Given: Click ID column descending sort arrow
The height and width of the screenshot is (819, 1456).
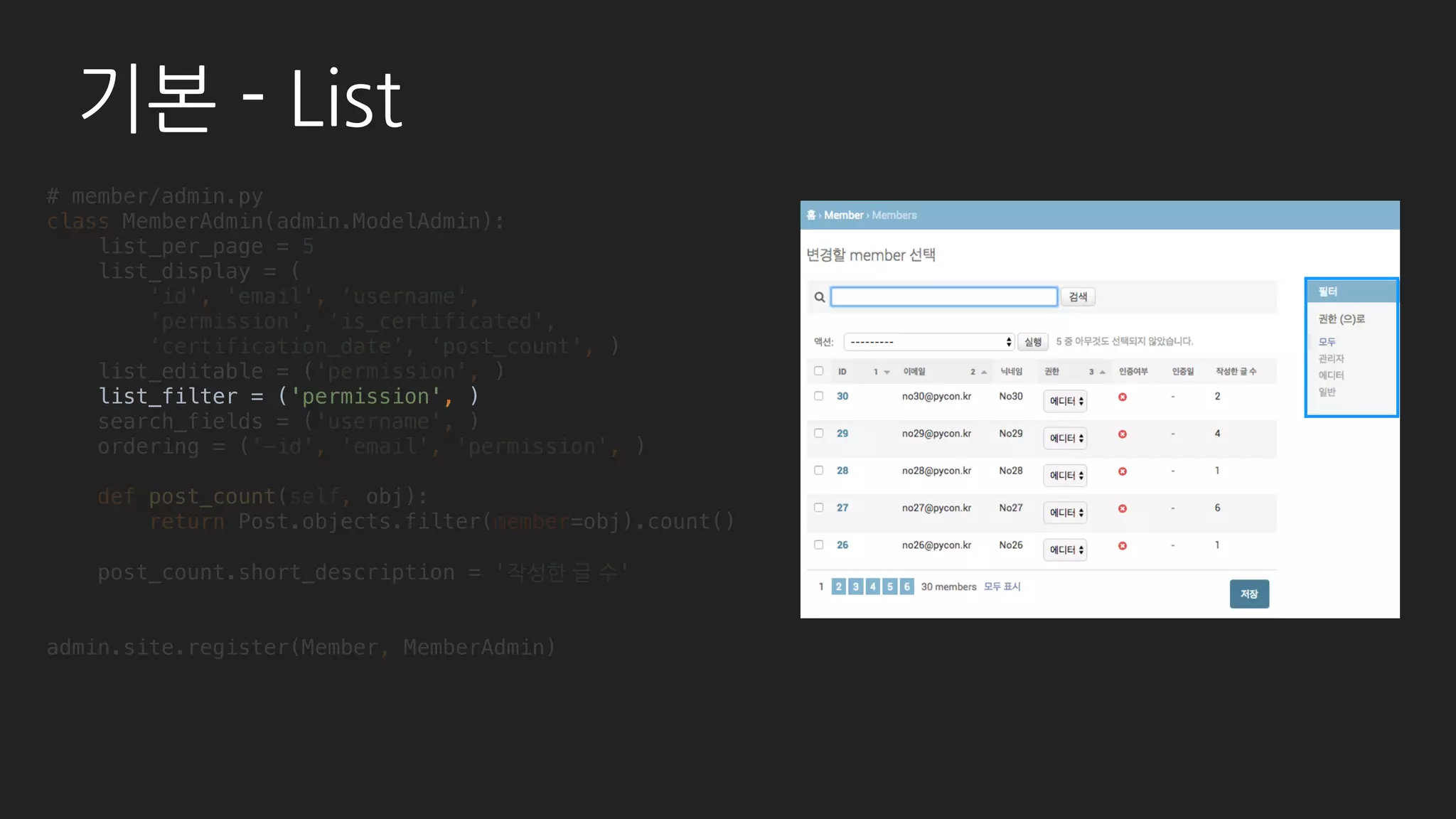Looking at the screenshot, I should pos(887,372).
